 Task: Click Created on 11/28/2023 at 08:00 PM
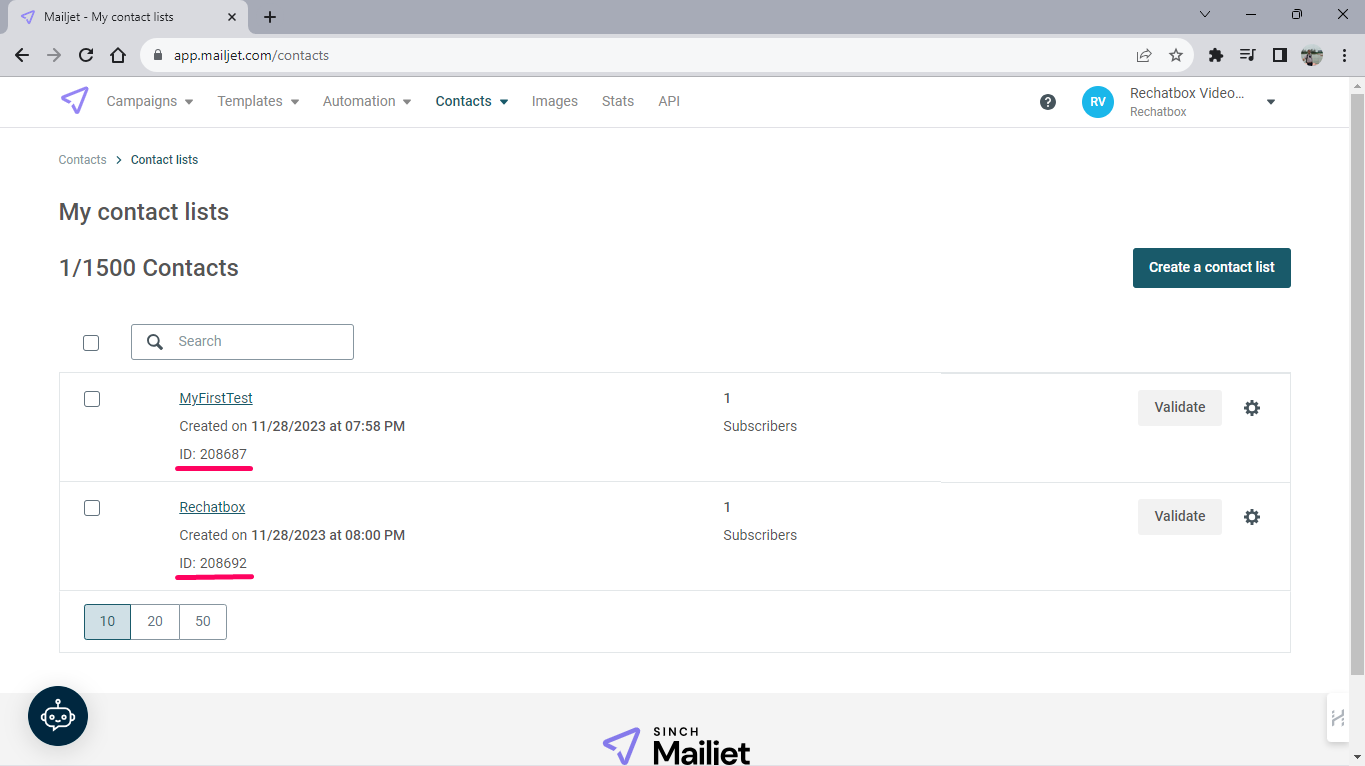(x=292, y=535)
